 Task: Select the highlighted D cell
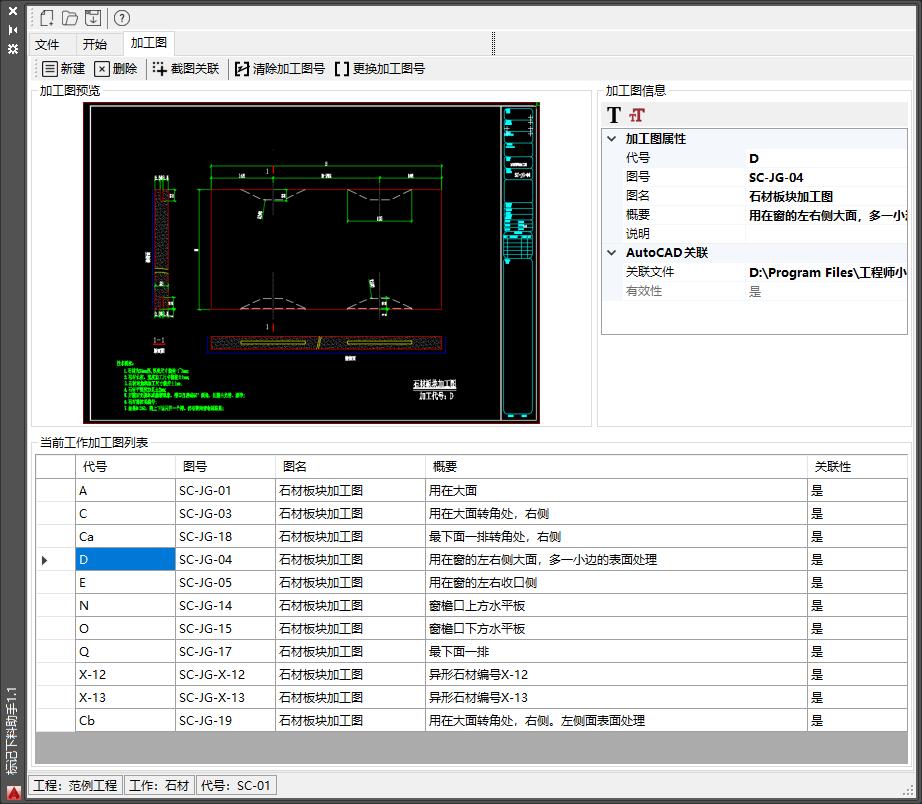[x=125, y=559]
